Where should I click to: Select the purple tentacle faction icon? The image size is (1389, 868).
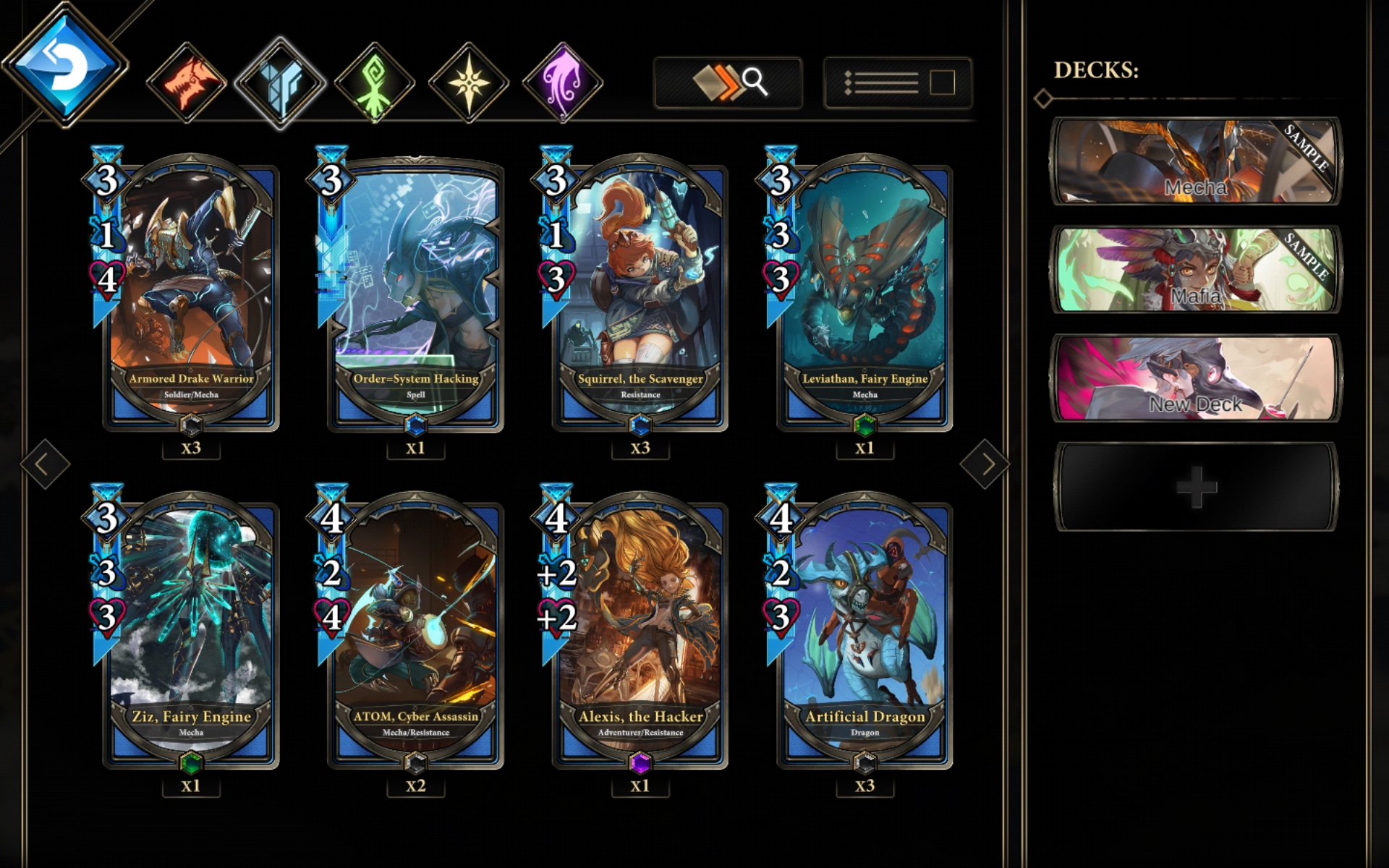[563, 82]
